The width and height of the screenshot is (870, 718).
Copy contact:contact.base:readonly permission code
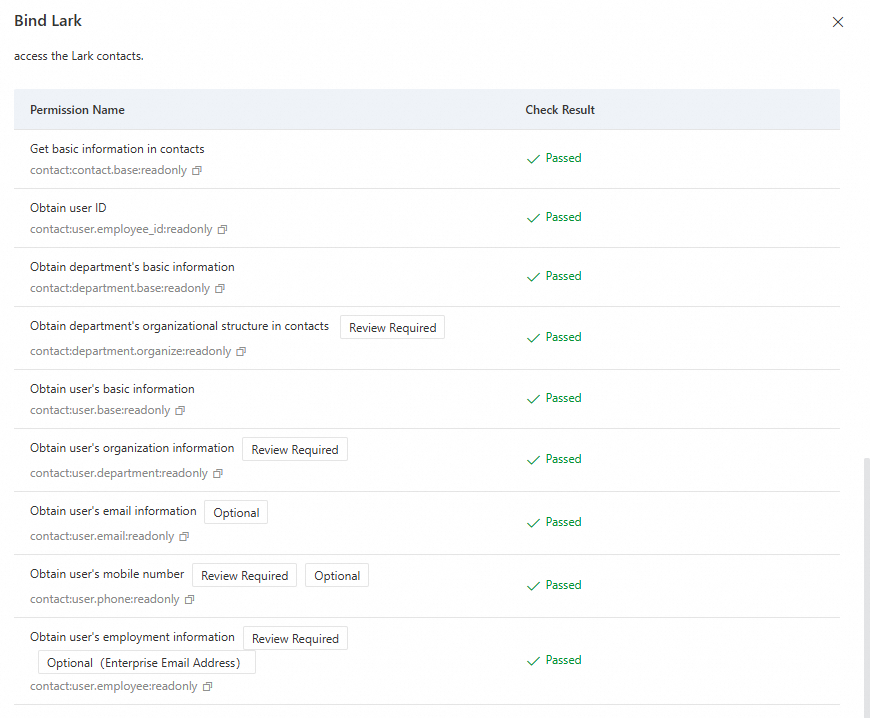point(196,170)
